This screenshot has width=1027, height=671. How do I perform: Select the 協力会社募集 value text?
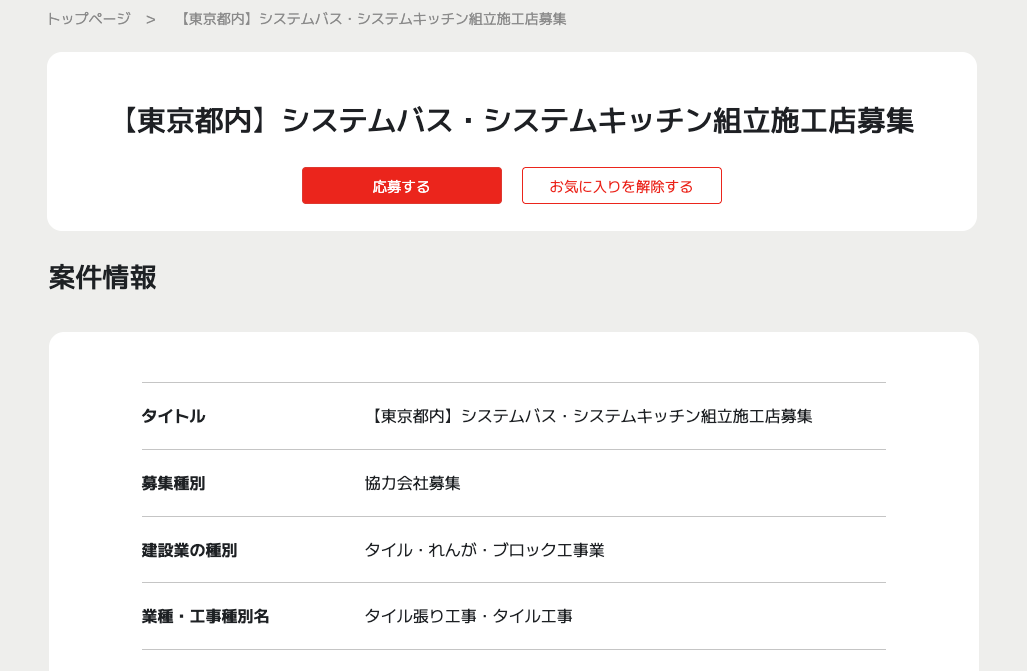412,483
